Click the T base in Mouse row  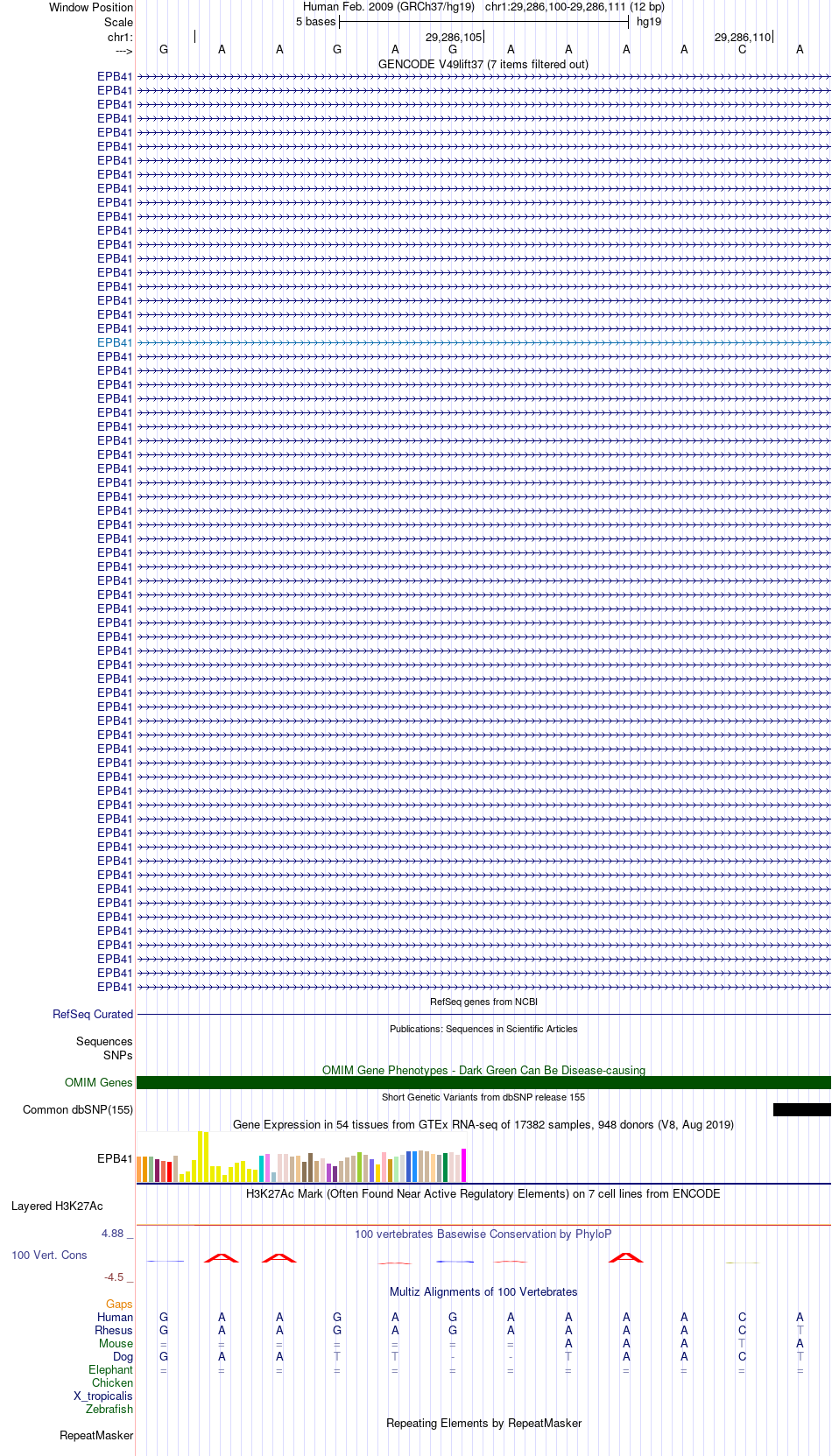click(x=742, y=1344)
